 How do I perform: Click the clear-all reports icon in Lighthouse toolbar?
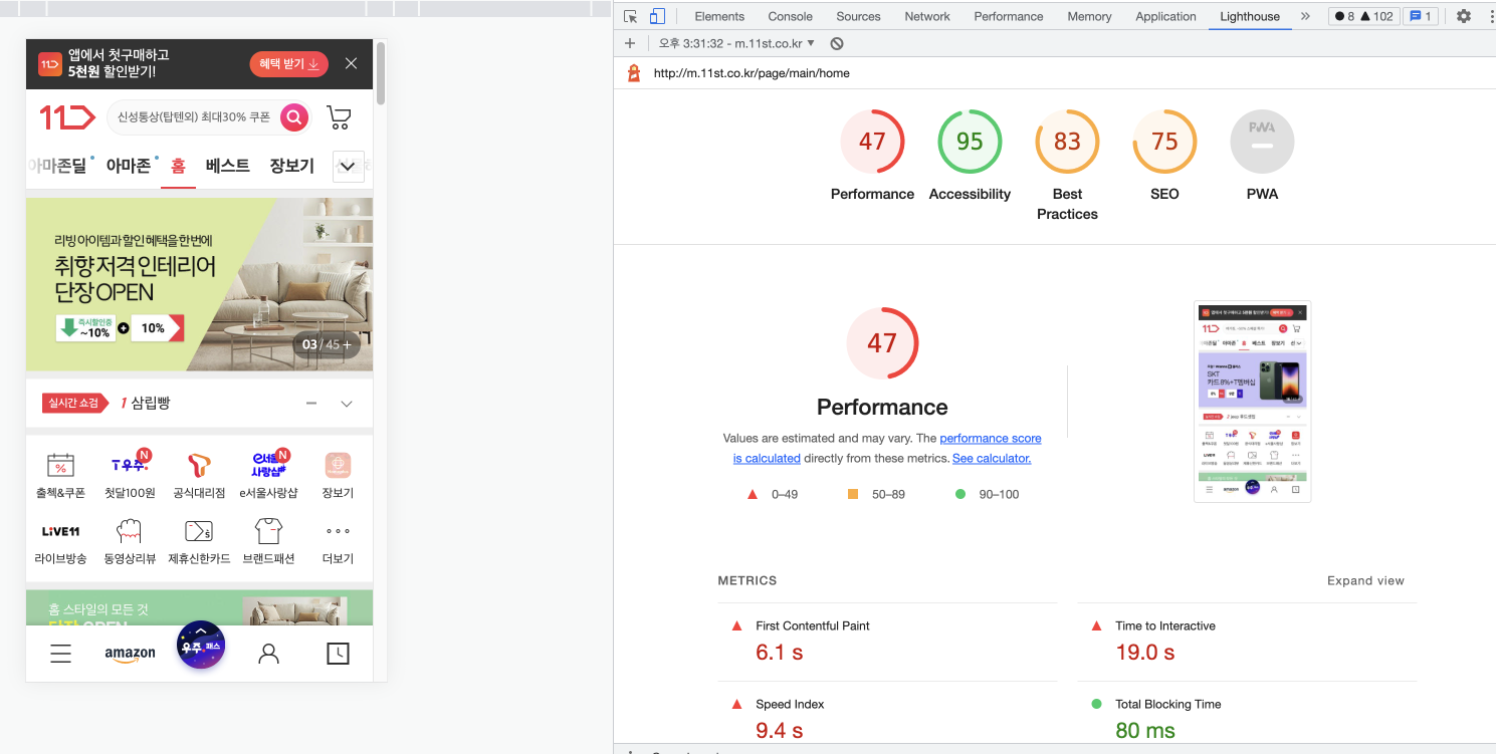[837, 44]
